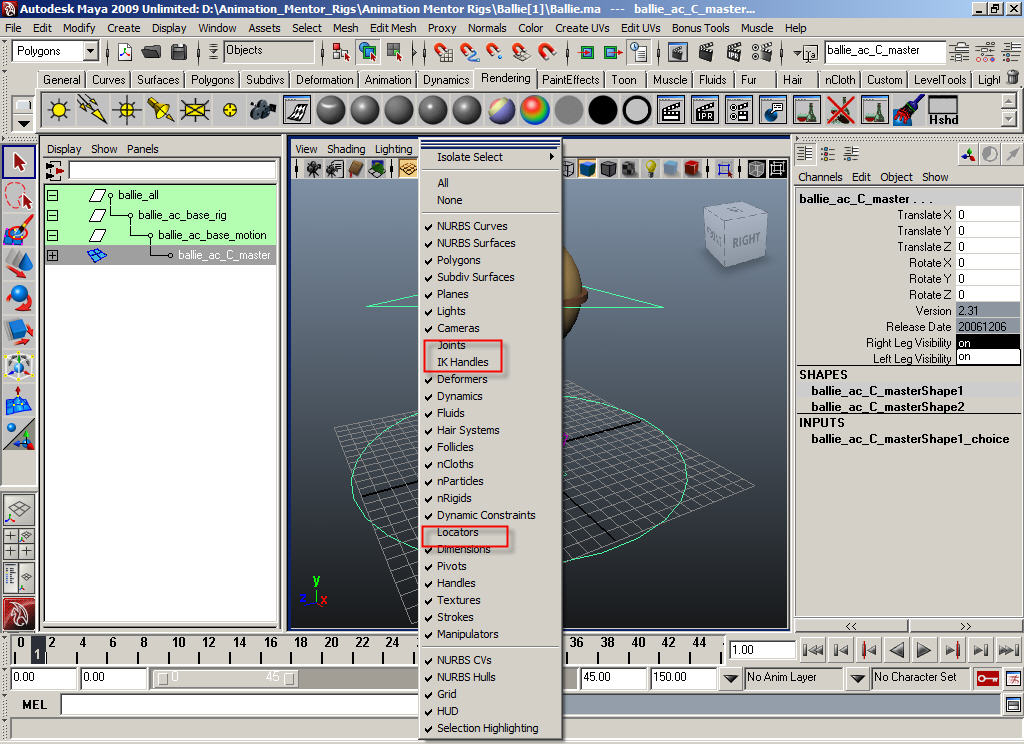Toggle NURBS Curves visibility
Screen dimensions: 1024x744
pyautogui.click(x=472, y=226)
